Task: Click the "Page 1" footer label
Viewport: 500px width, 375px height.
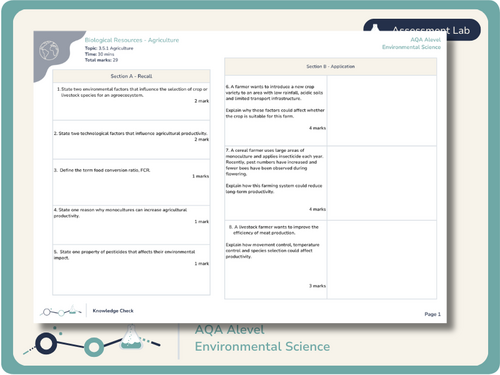Action: [432, 314]
